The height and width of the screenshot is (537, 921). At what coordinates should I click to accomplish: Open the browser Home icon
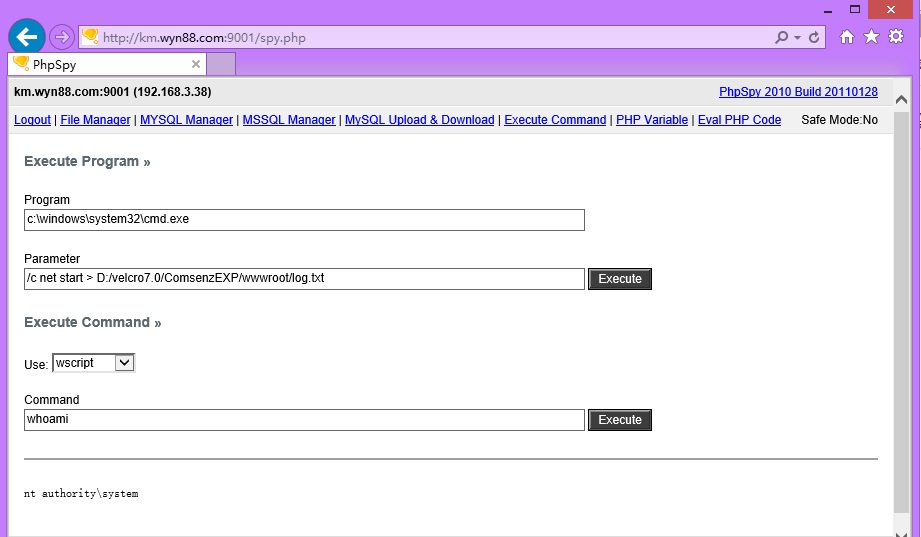point(846,37)
